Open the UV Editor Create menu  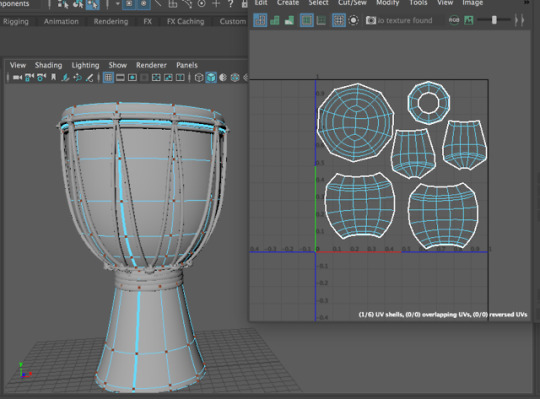click(x=288, y=3)
